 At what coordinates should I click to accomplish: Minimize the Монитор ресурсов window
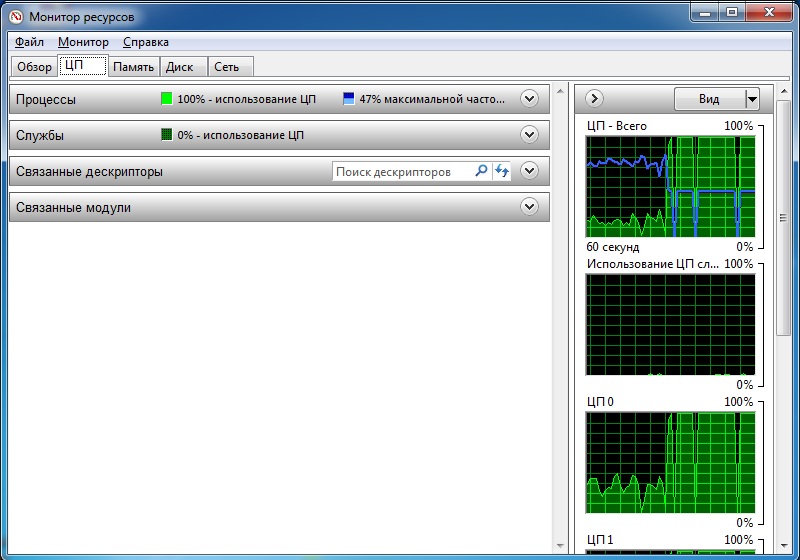705,12
